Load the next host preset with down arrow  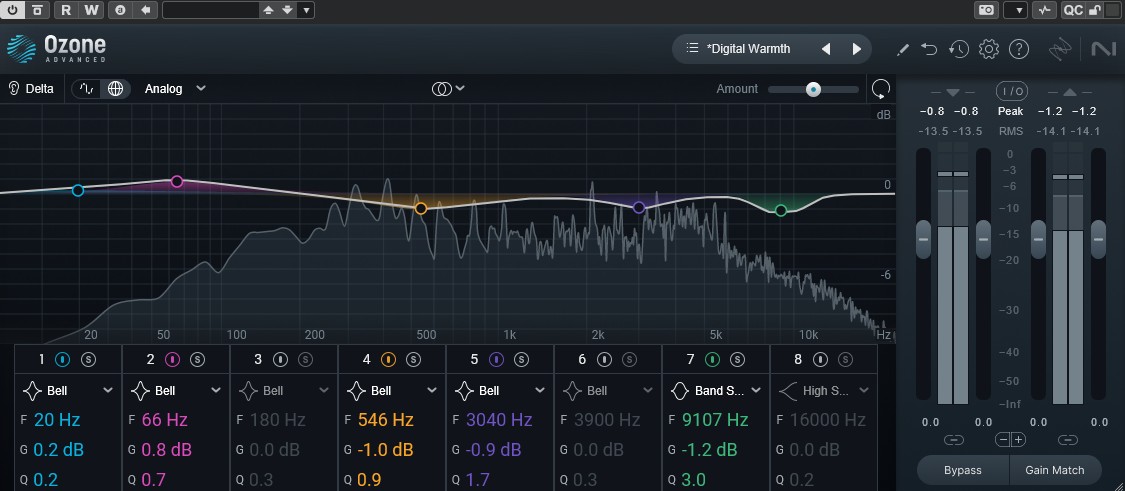(288, 10)
